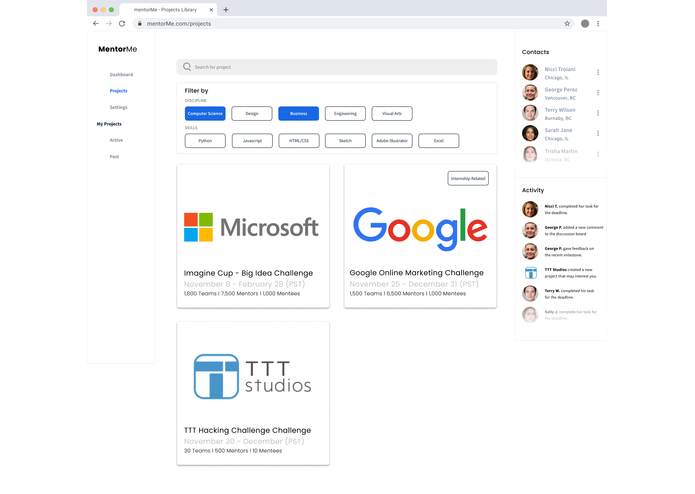This screenshot has width=695, height=494.
Task: Toggle the Business discipline filter
Action: [x=298, y=113]
